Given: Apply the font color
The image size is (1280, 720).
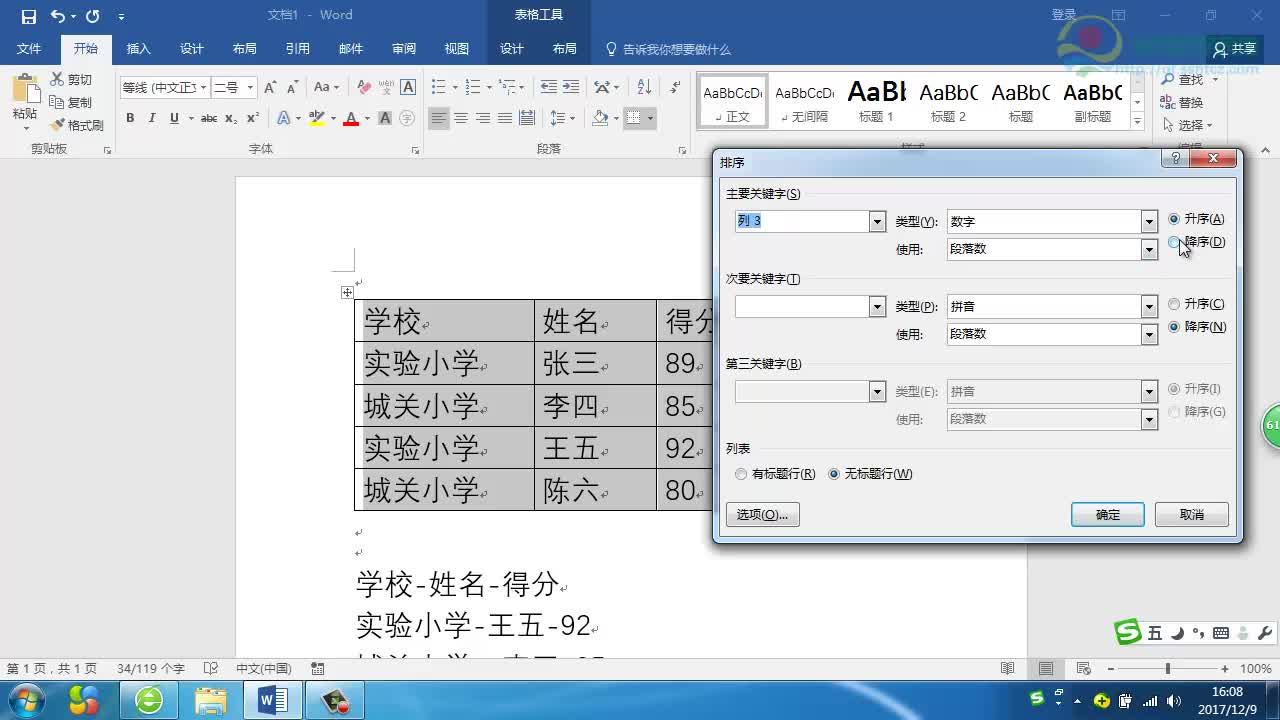Looking at the screenshot, I should pos(352,117).
